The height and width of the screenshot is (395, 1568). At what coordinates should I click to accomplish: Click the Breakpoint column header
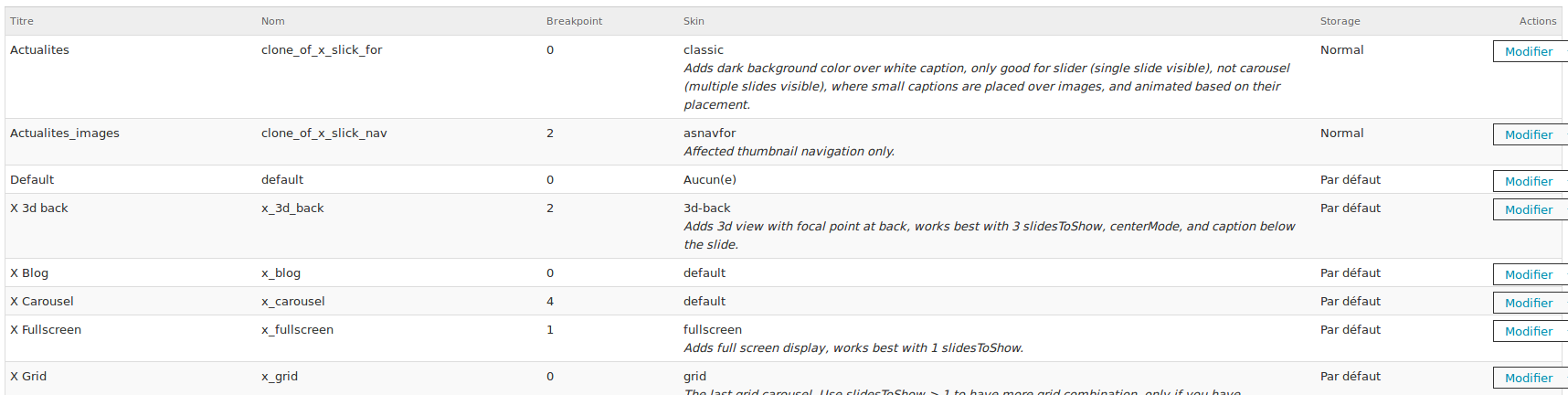(x=575, y=21)
